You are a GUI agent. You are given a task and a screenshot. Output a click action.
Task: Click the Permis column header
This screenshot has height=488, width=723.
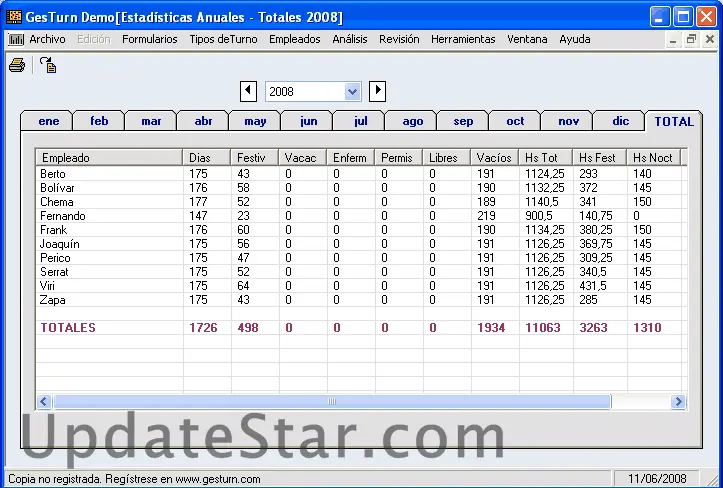click(x=398, y=158)
